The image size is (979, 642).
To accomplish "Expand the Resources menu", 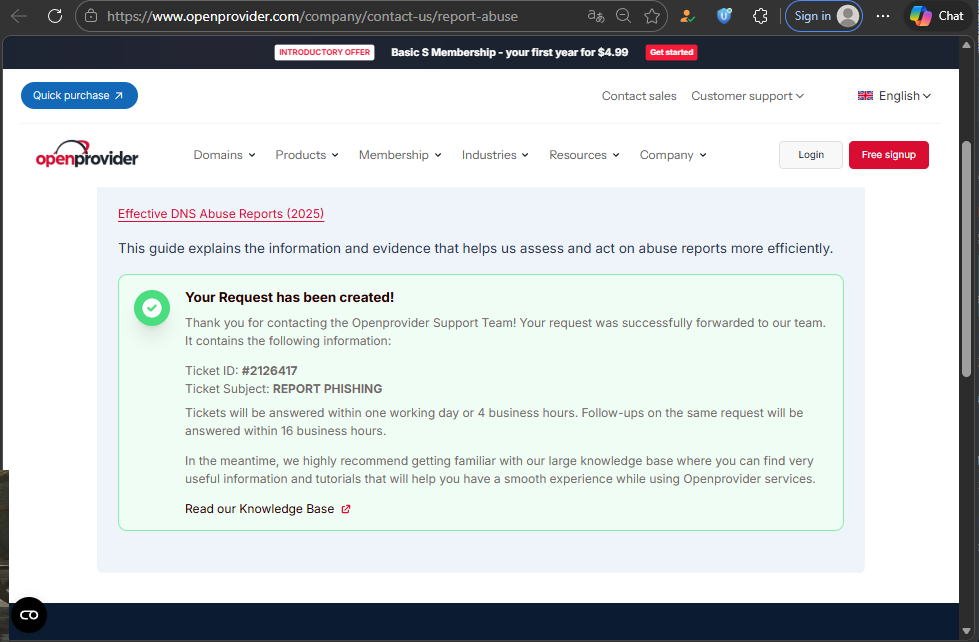I will click(584, 155).
